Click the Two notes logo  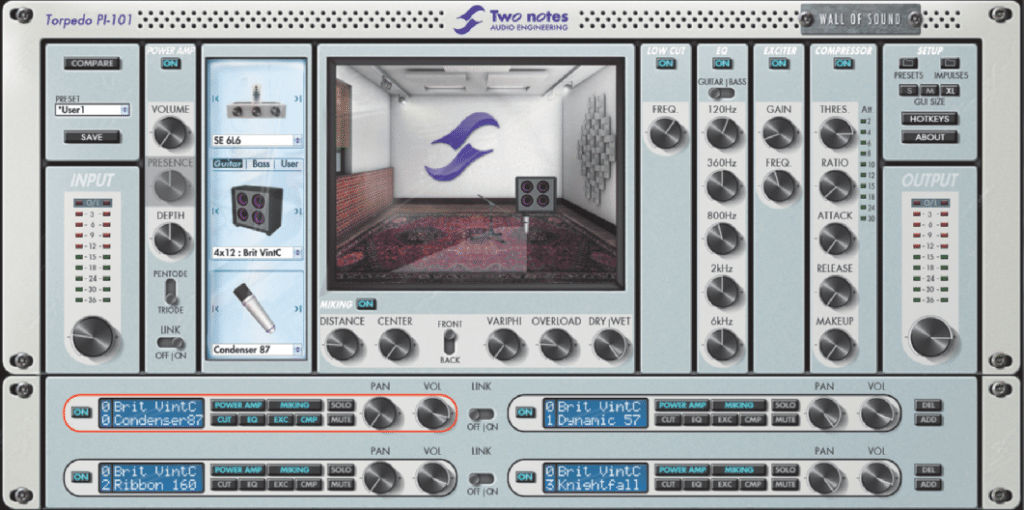(x=511, y=19)
